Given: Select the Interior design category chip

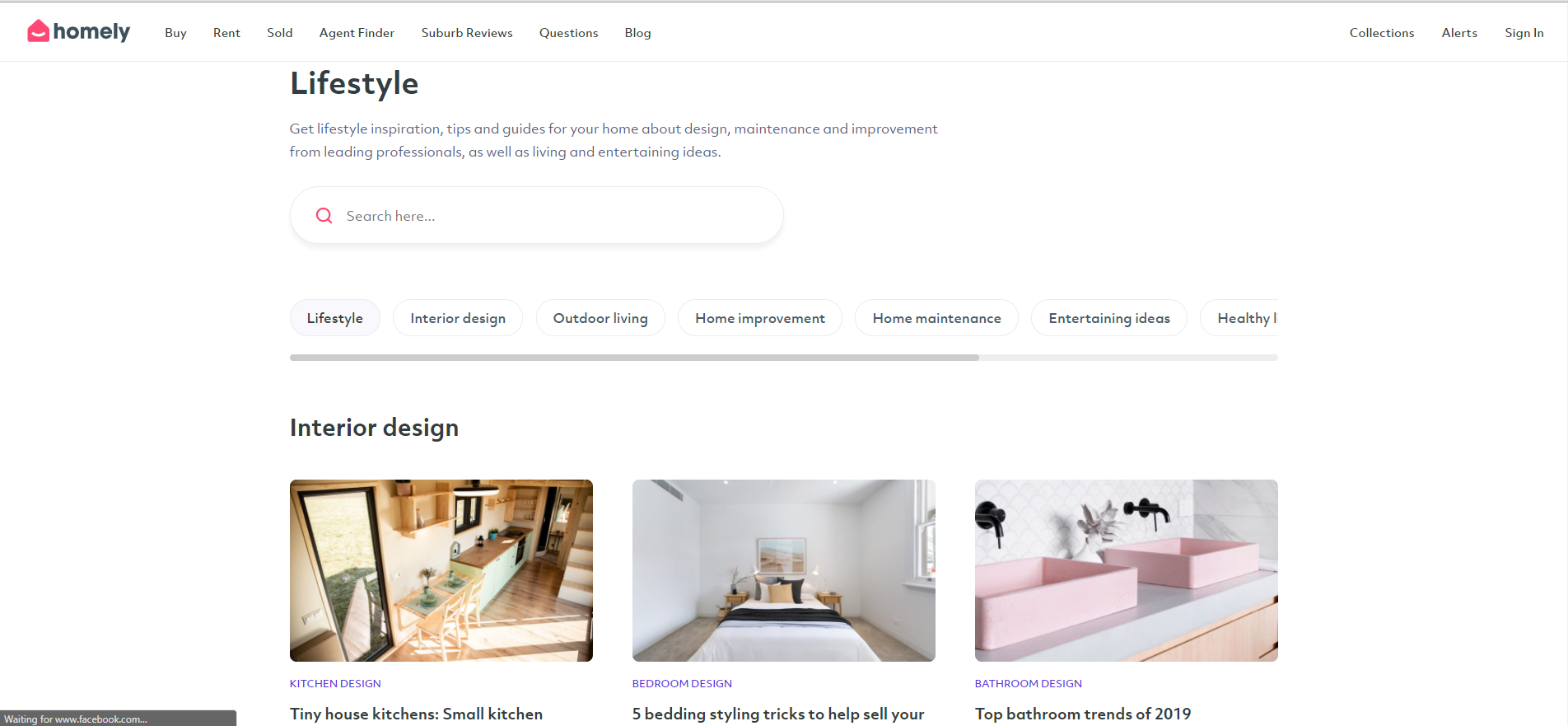Looking at the screenshot, I should (x=458, y=318).
